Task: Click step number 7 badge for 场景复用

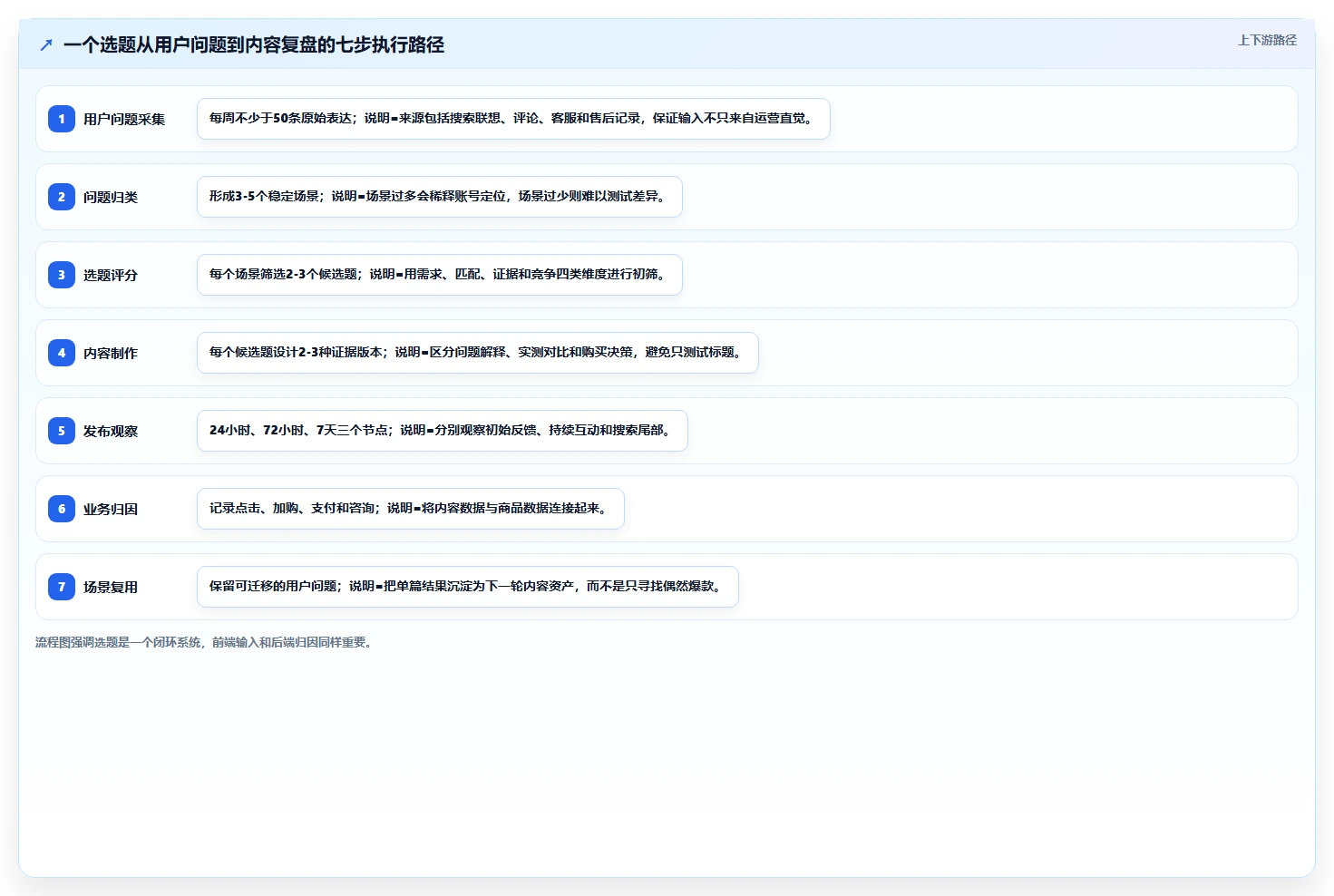Action: point(62,587)
